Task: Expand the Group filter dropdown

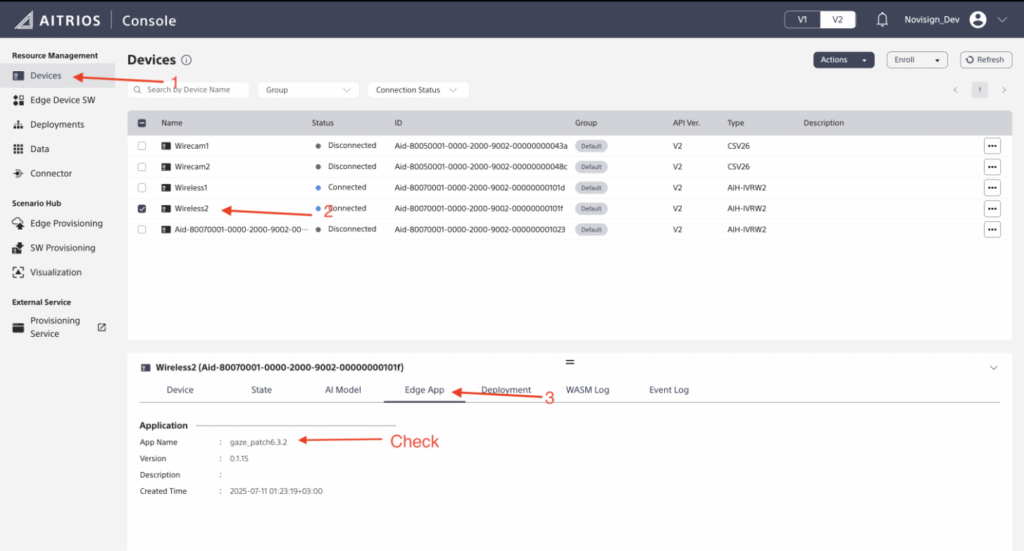Action: (x=308, y=90)
